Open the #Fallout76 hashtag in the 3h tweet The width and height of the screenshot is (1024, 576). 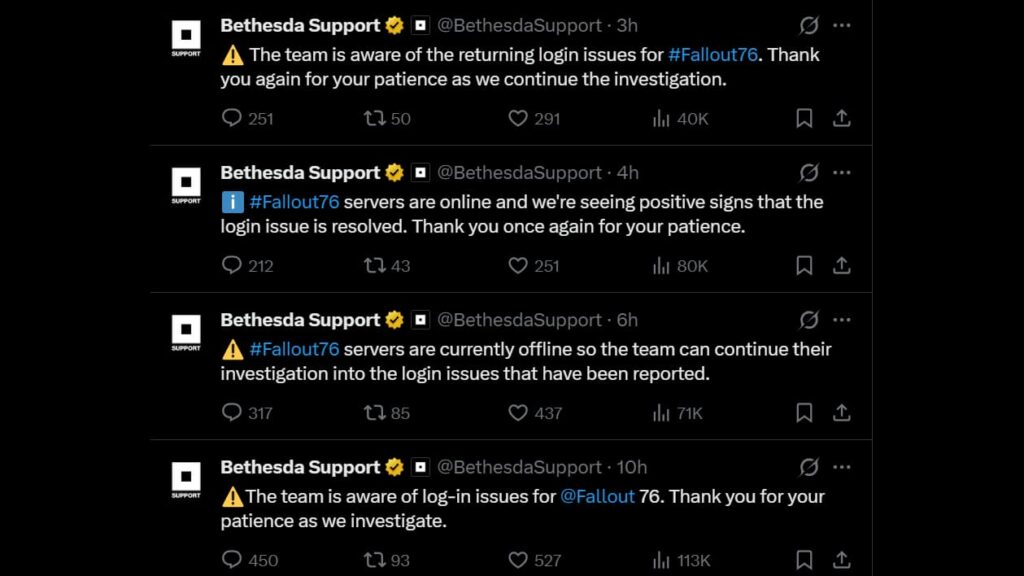pos(713,55)
